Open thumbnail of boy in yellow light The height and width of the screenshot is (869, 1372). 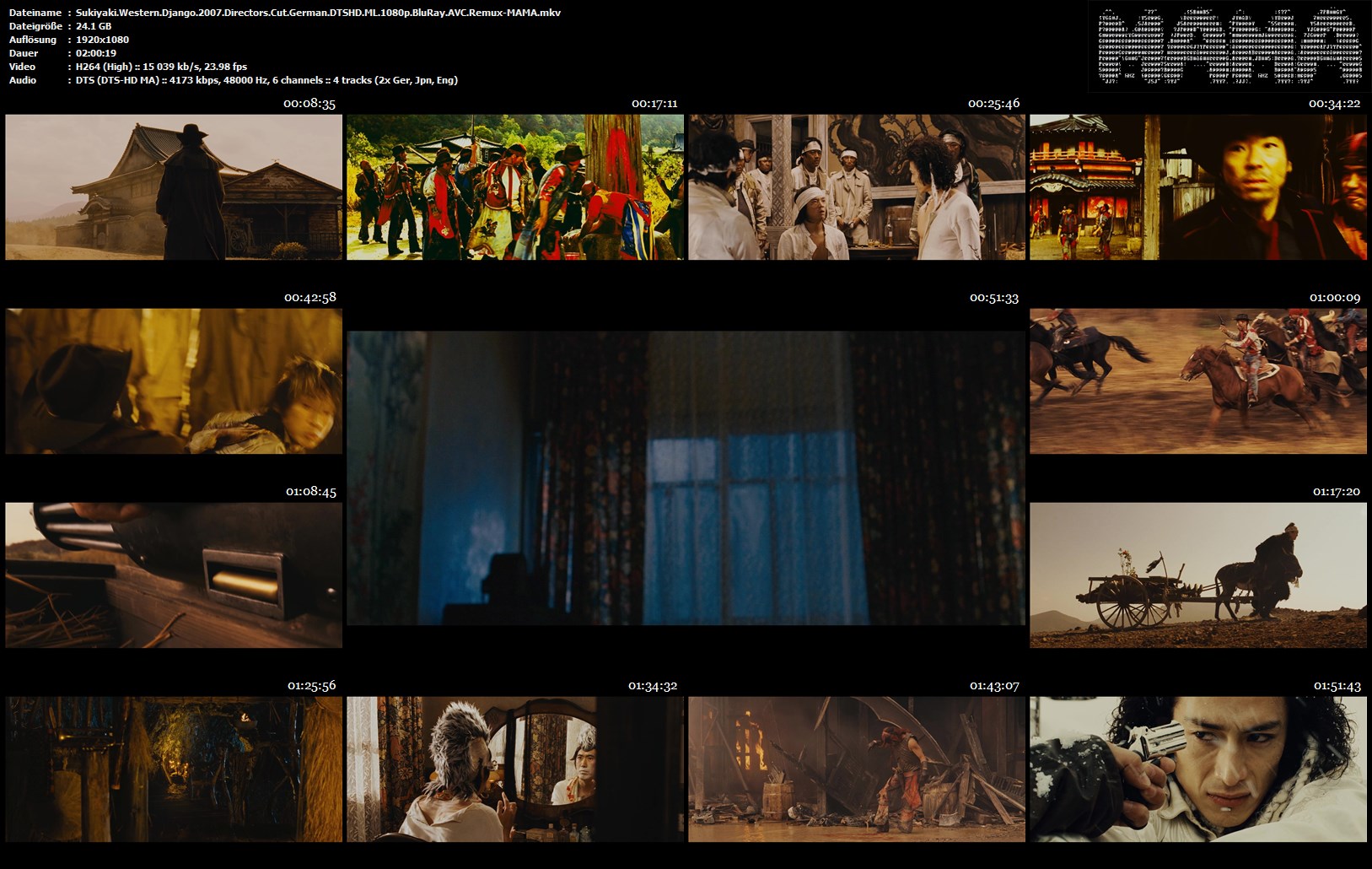(x=174, y=381)
